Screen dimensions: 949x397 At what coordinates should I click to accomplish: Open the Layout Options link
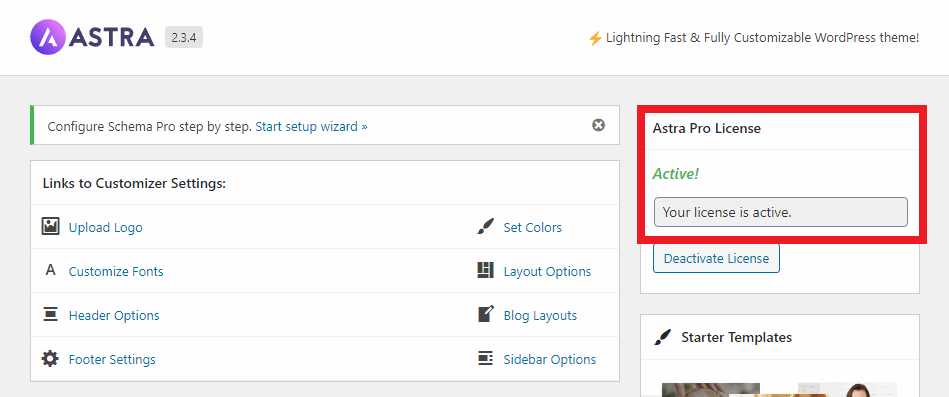[x=547, y=272]
